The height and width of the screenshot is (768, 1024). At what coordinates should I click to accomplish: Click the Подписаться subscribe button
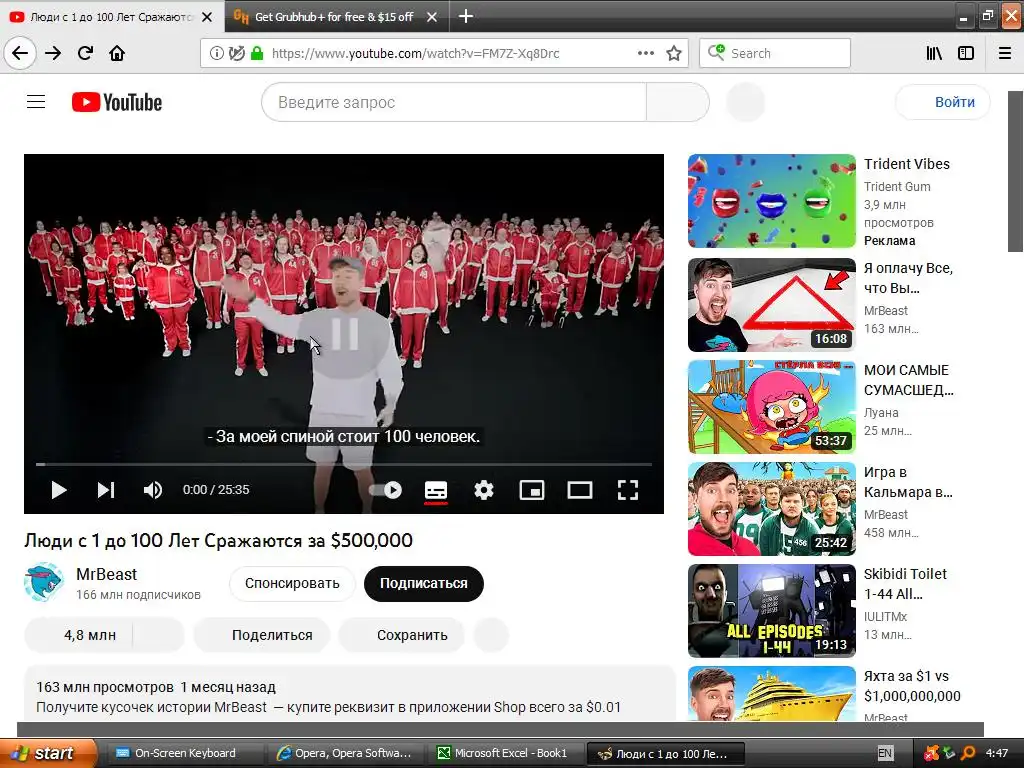(x=424, y=583)
